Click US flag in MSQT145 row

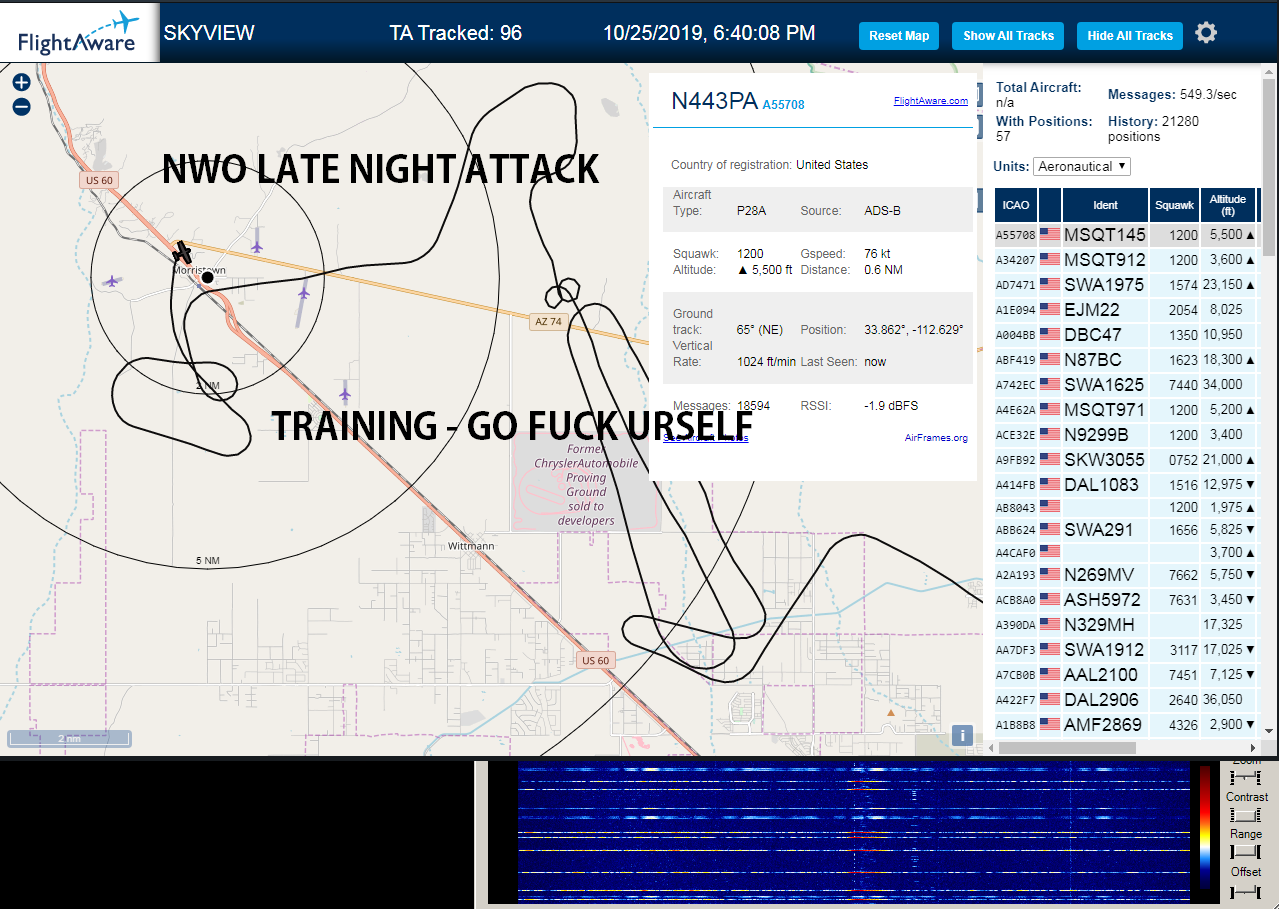(1050, 235)
